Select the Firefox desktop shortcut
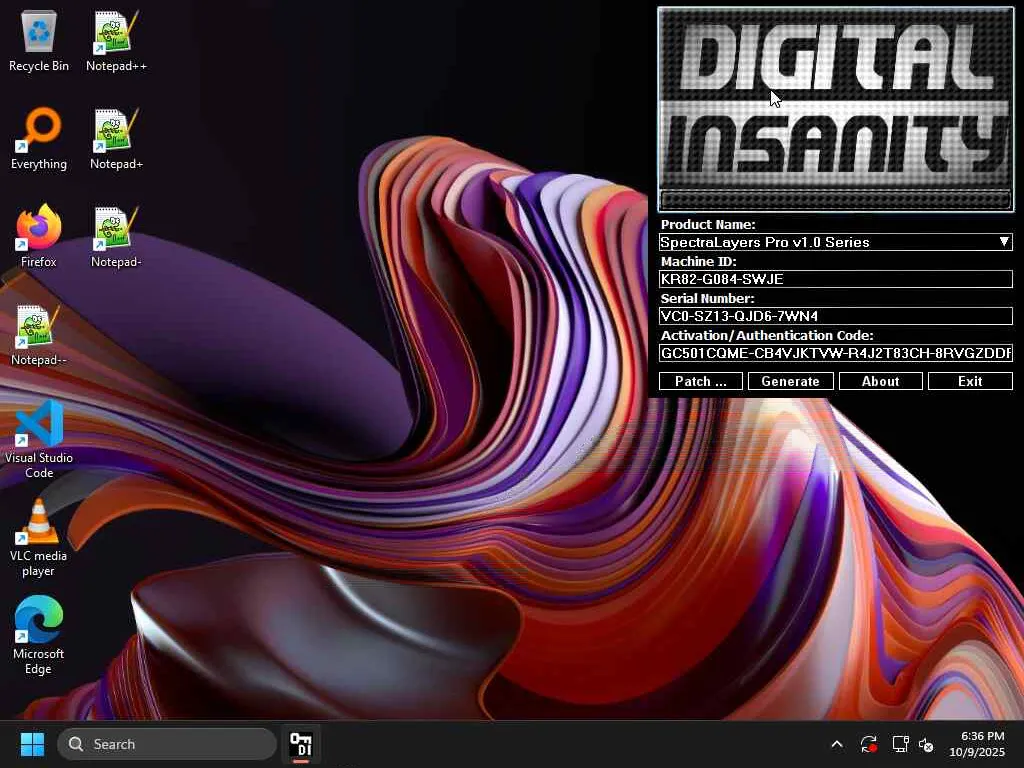The image size is (1024, 768). 39,236
